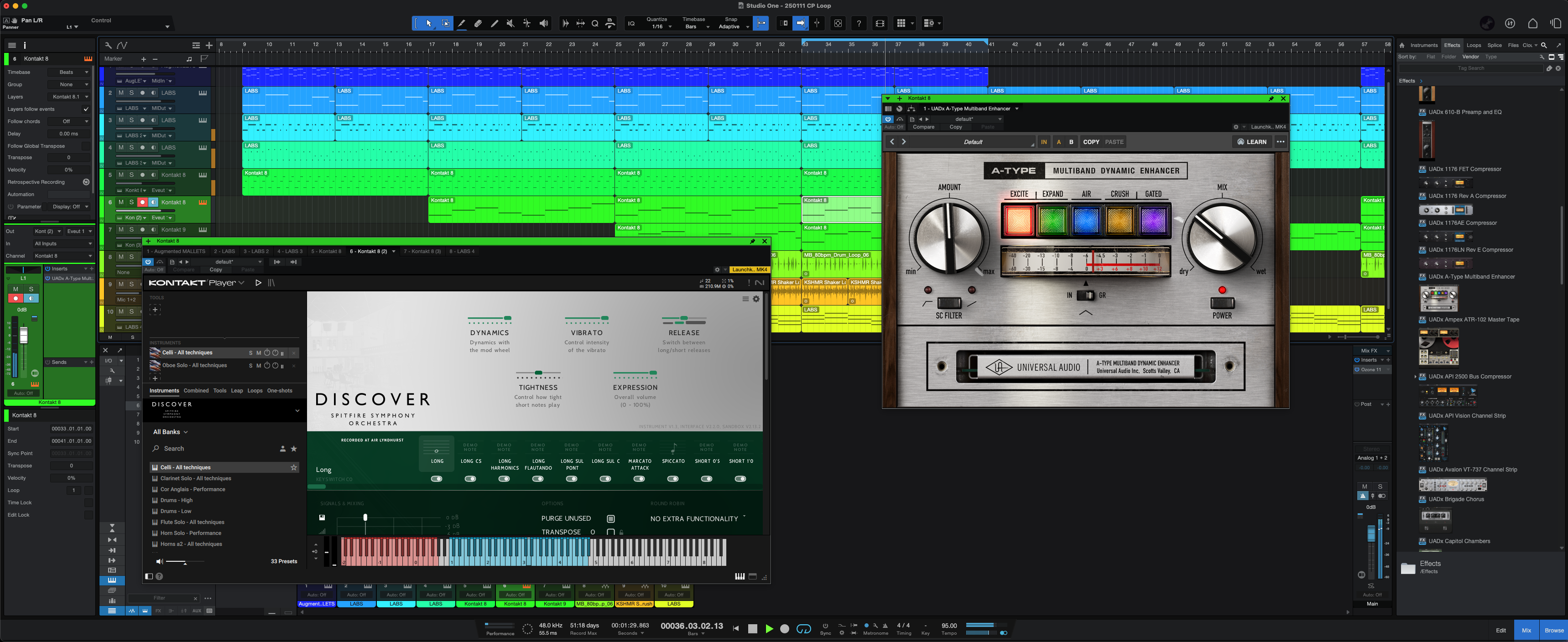Viewport: 1568px width, 642px height.
Task: Flip the A-Type POWER switch
Action: click(x=1222, y=302)
